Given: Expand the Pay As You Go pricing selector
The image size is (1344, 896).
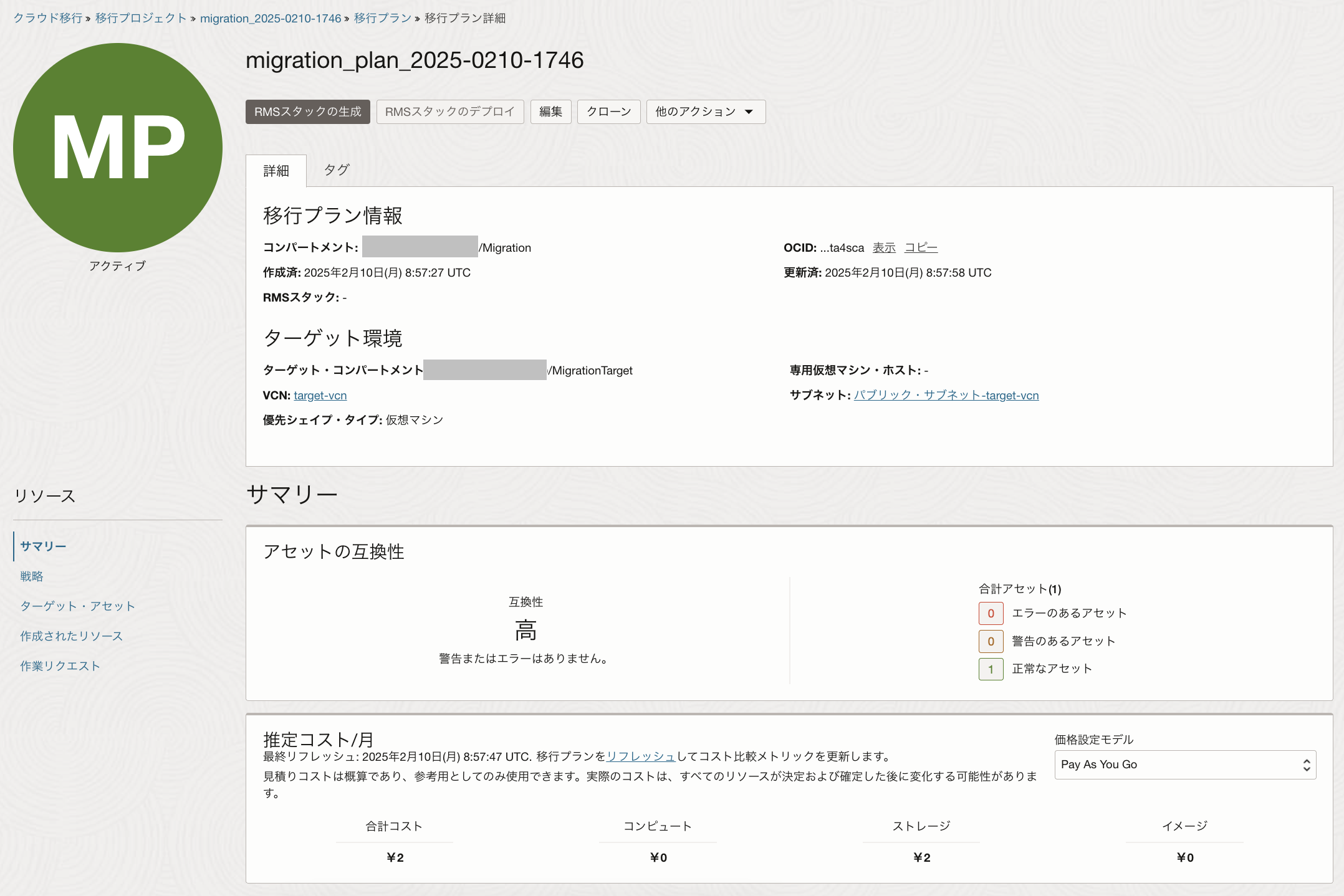Looking at the screenshot, I should tap(1184, 765).
